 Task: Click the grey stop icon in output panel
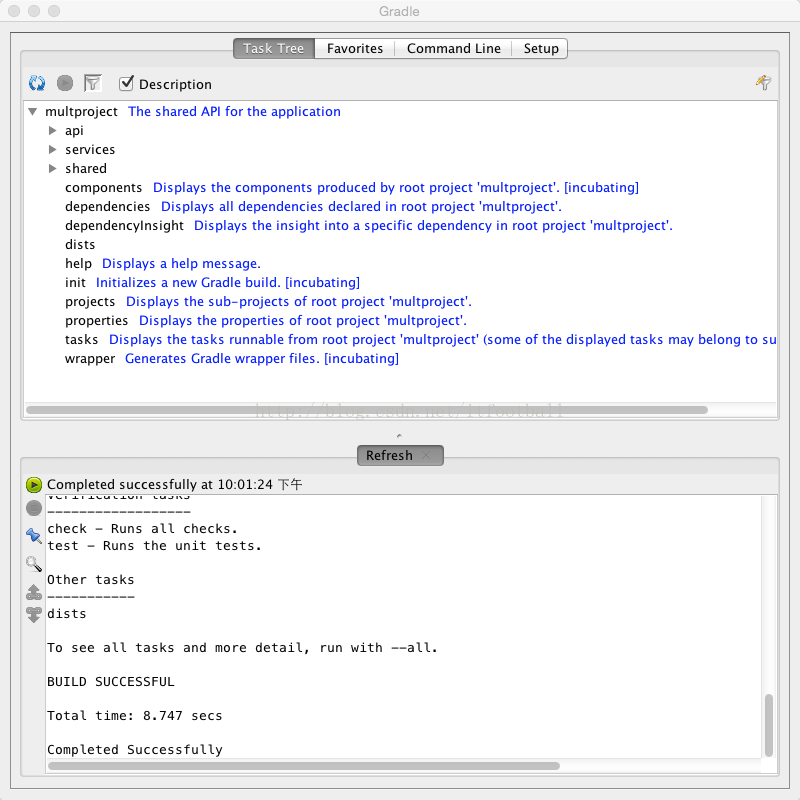[x=34, y=509]
